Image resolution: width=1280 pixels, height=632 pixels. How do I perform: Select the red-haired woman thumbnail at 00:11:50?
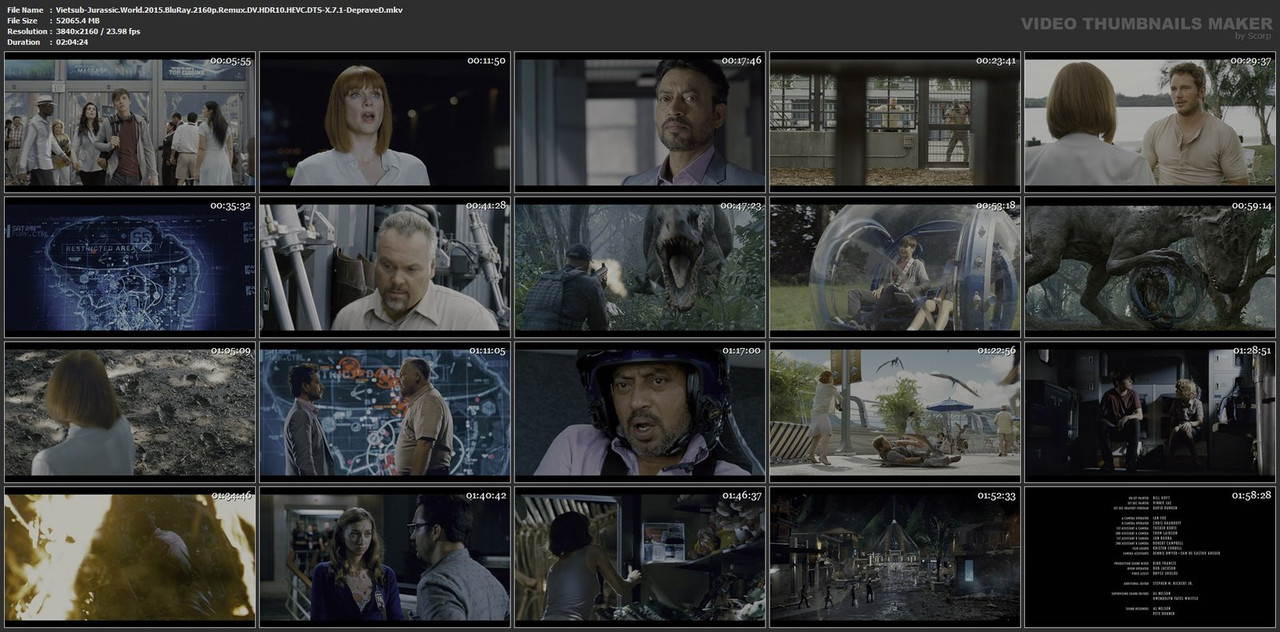(x=385, y=122)
